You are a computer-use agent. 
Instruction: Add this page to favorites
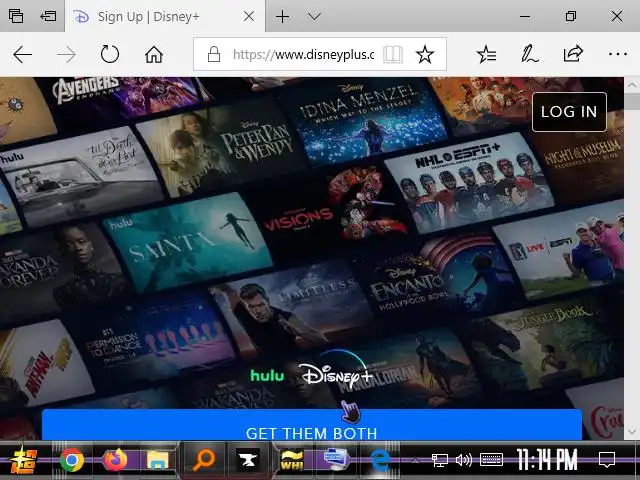424,54
